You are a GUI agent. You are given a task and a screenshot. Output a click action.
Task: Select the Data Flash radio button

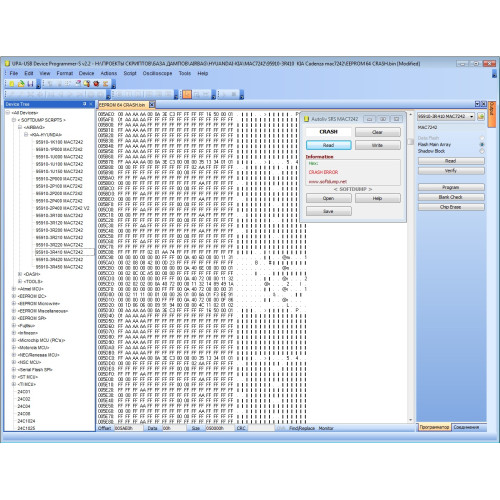(x=482, y=138)
